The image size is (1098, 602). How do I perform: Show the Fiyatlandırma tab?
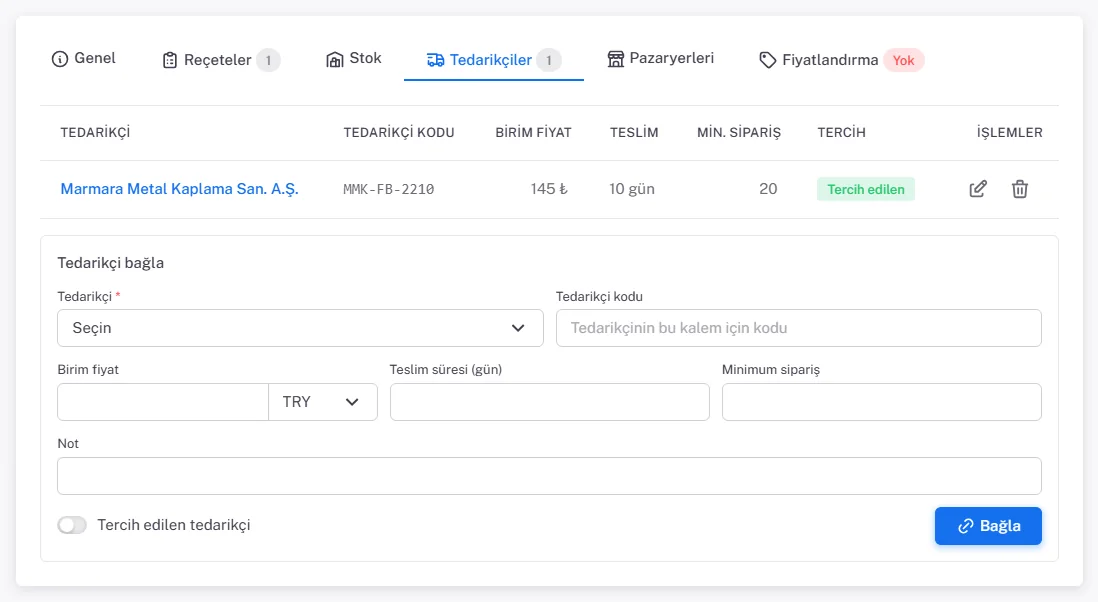pos(842,60)
